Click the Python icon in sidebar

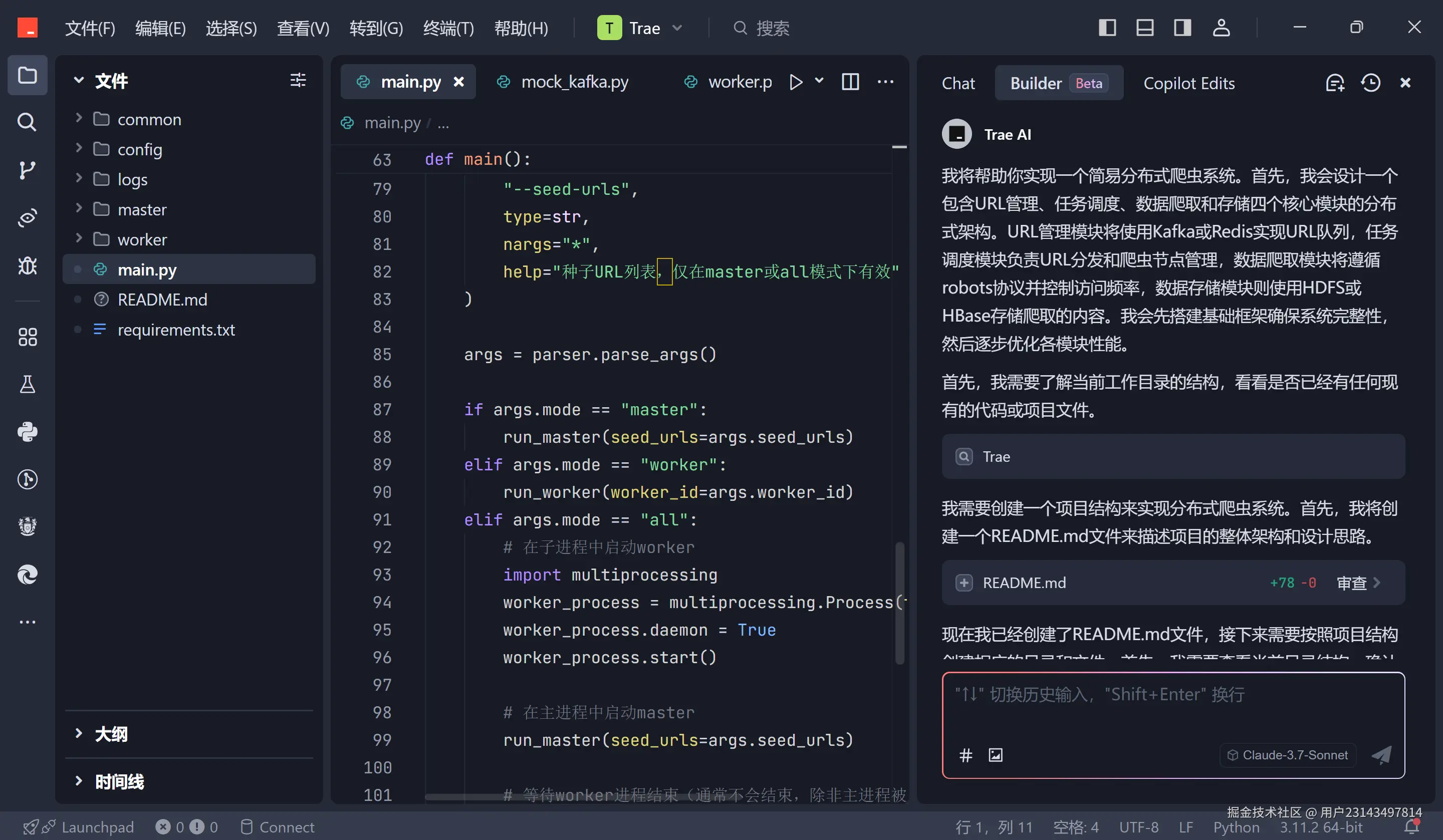[x=27, y=432]
